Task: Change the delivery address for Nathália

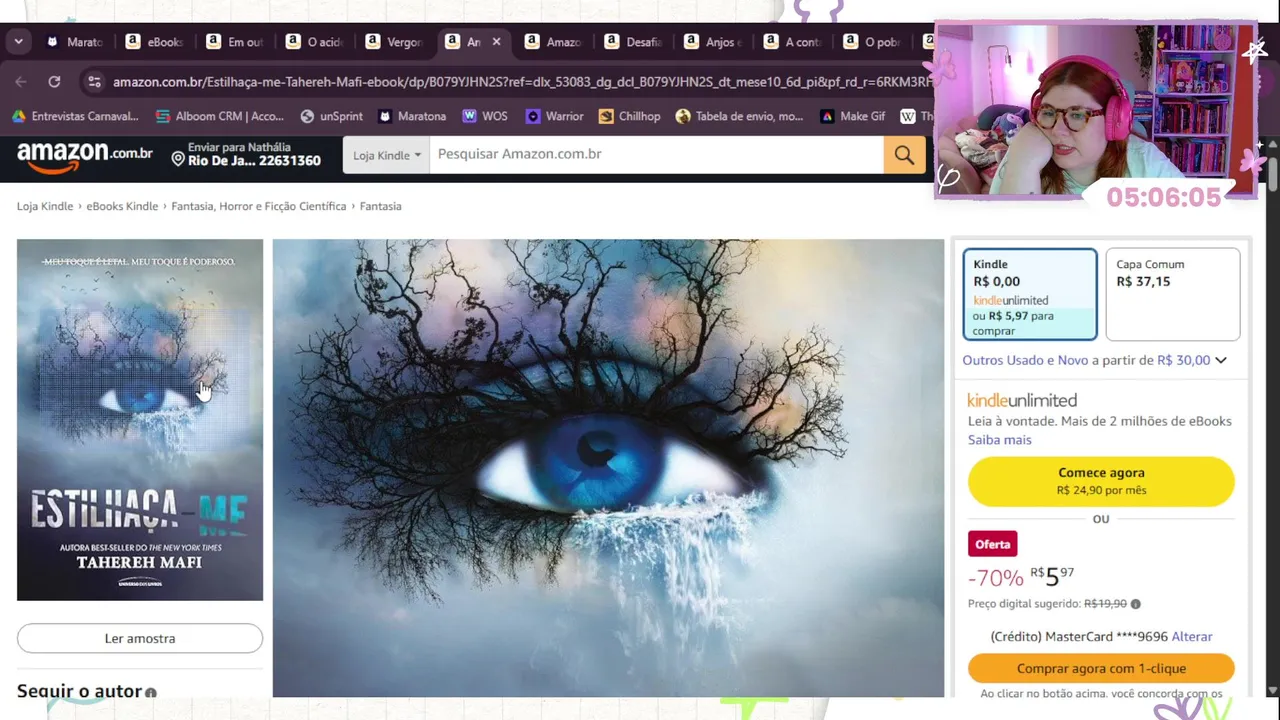Action: [x=246, y=154]
